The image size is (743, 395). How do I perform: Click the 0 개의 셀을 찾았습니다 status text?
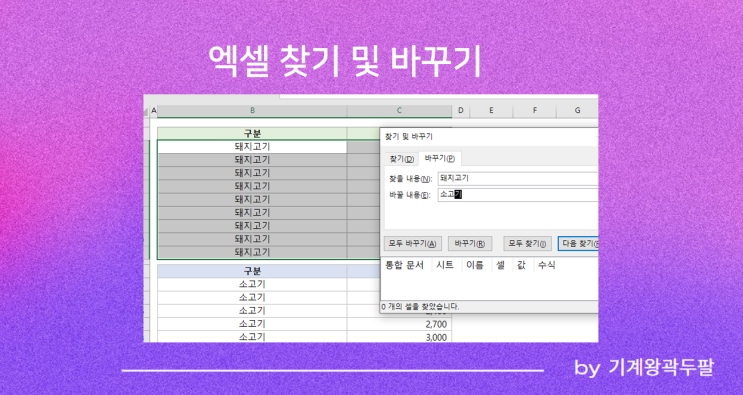420,306
